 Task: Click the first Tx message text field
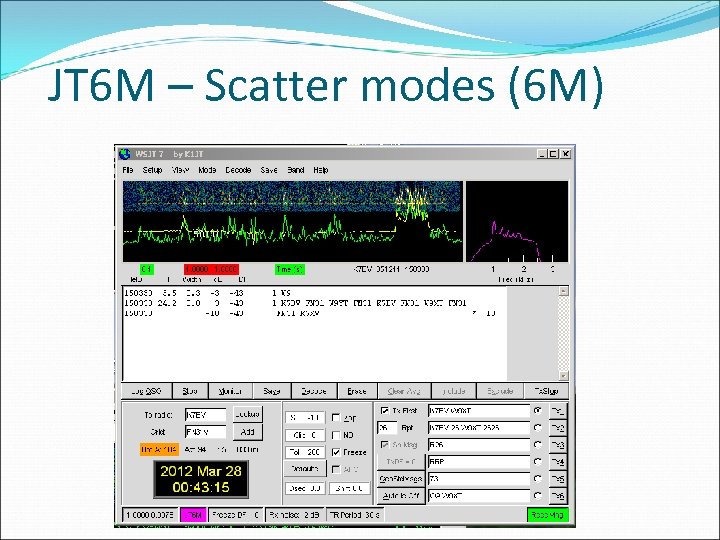click(x=478, y=411)
